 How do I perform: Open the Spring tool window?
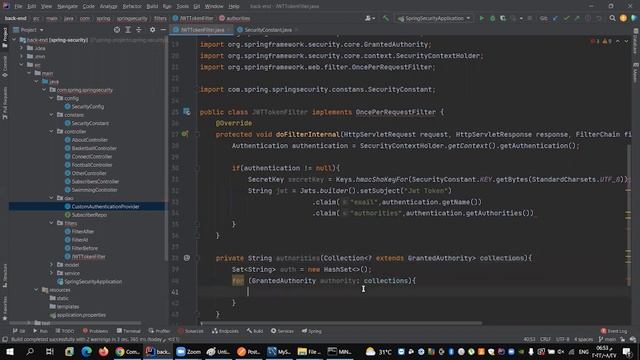[312, 331]
